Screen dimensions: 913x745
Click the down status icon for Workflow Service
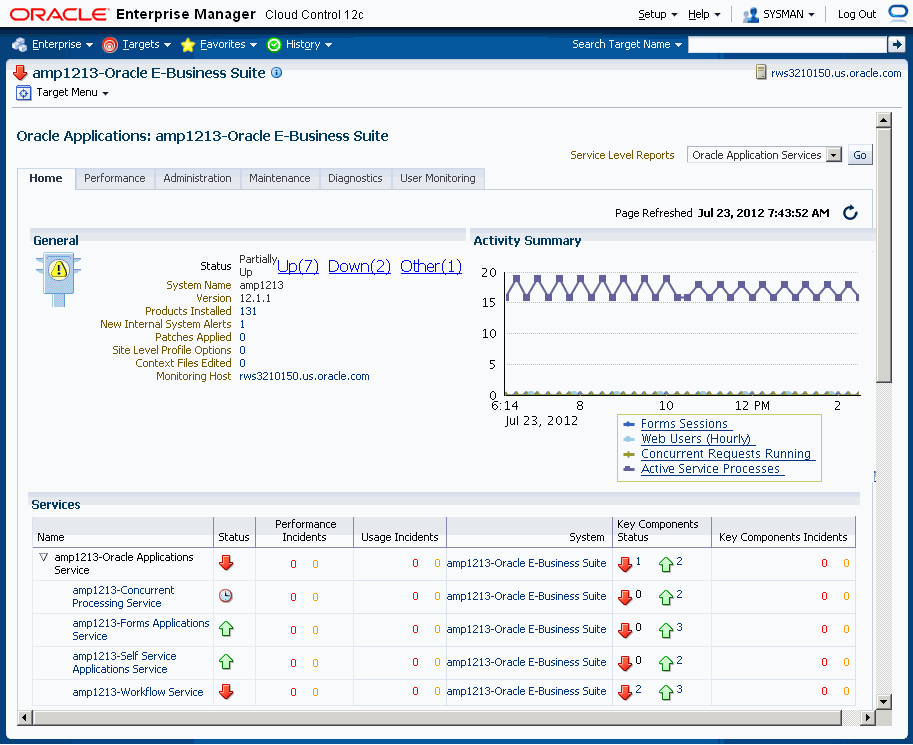point(226,691)
